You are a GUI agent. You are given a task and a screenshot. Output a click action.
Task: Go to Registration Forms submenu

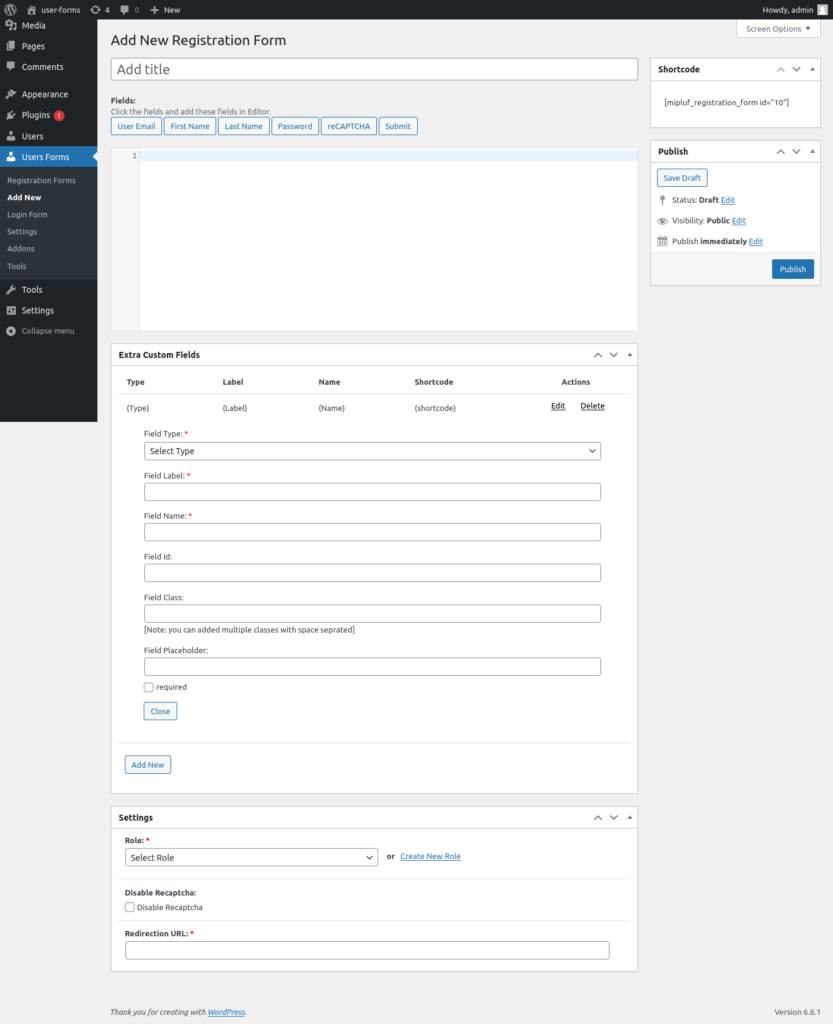pos(41,180)
